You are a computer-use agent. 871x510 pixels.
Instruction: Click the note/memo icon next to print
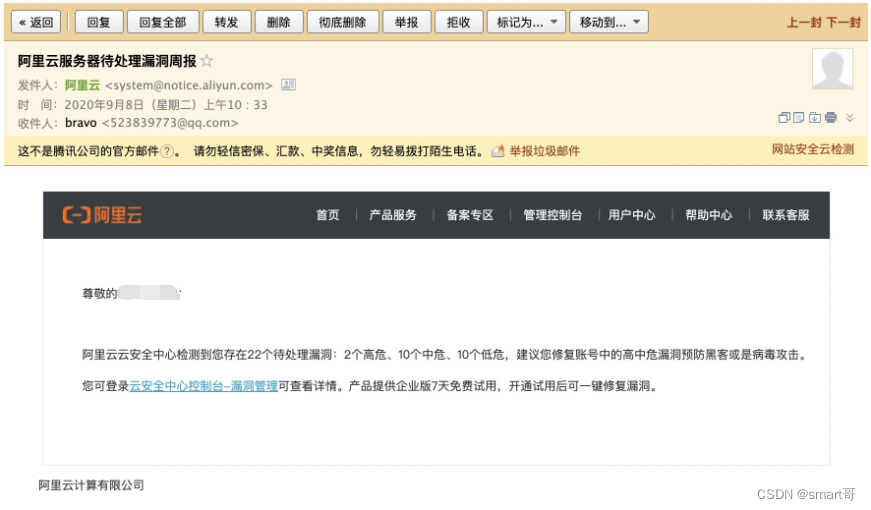point(799,117)
